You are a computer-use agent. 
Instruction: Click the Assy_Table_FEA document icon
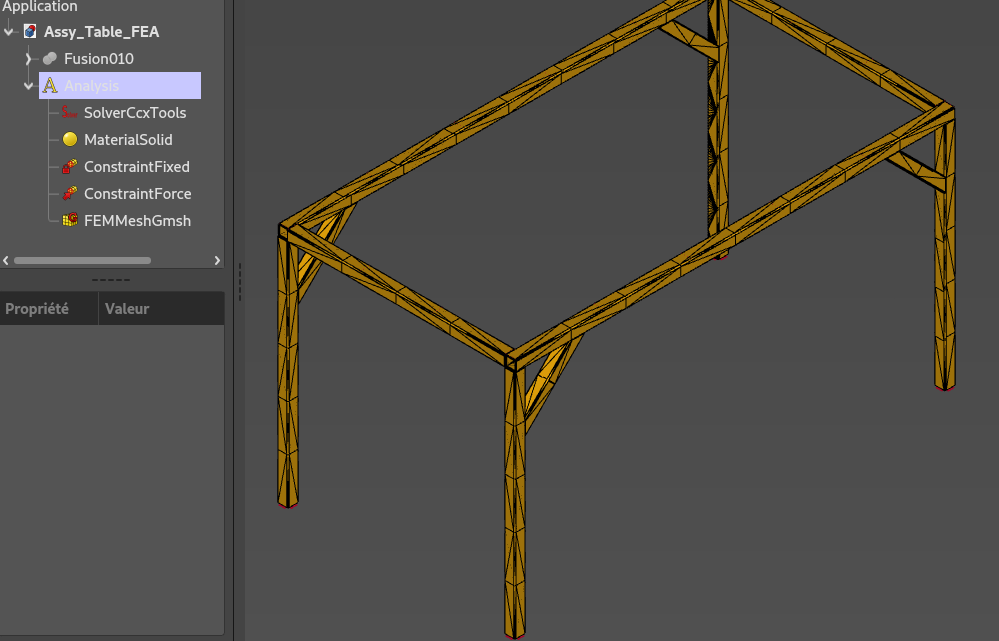30,31
